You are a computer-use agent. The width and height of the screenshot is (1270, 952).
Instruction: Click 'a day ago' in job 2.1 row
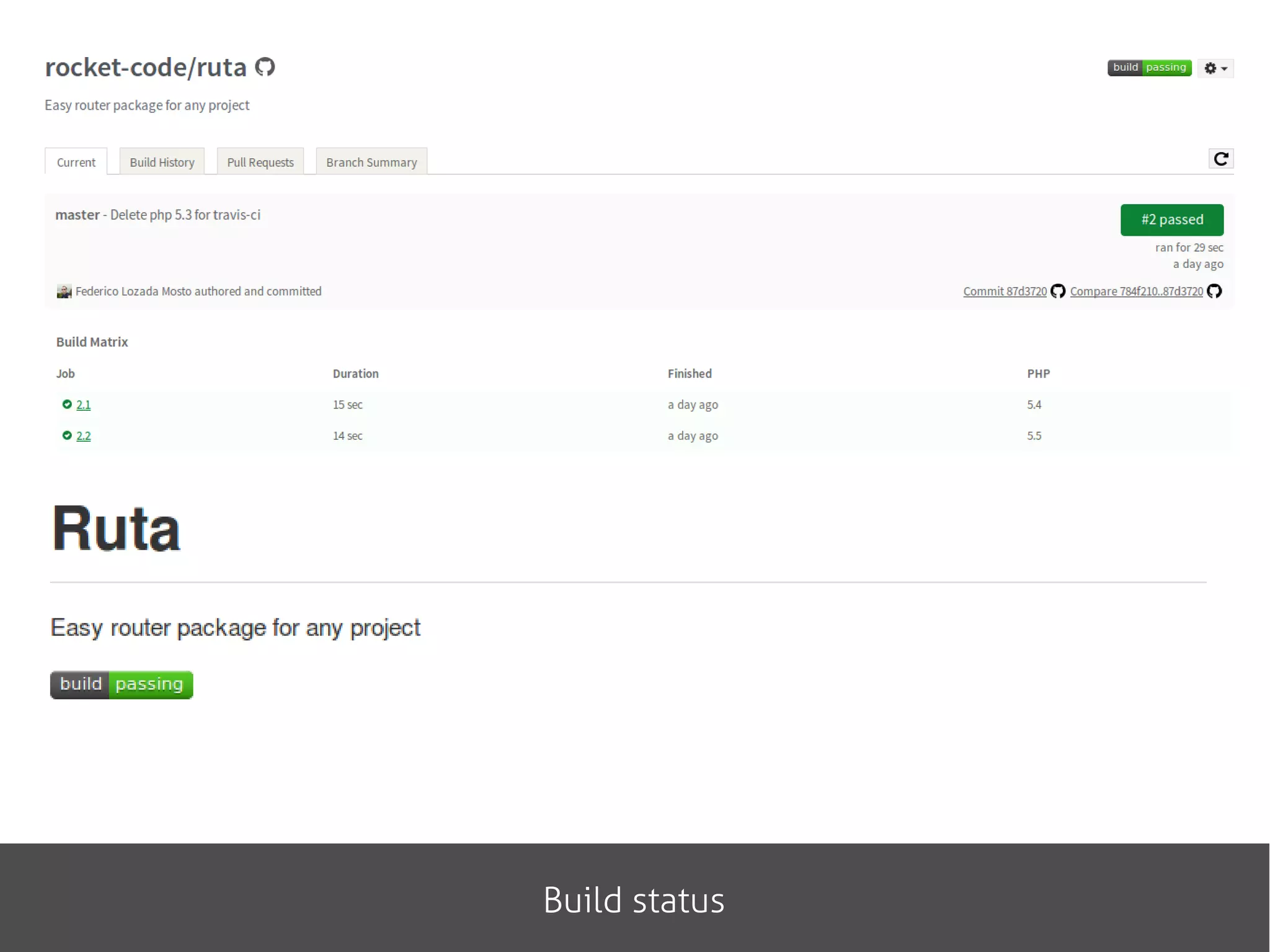[x=693, y=404]
